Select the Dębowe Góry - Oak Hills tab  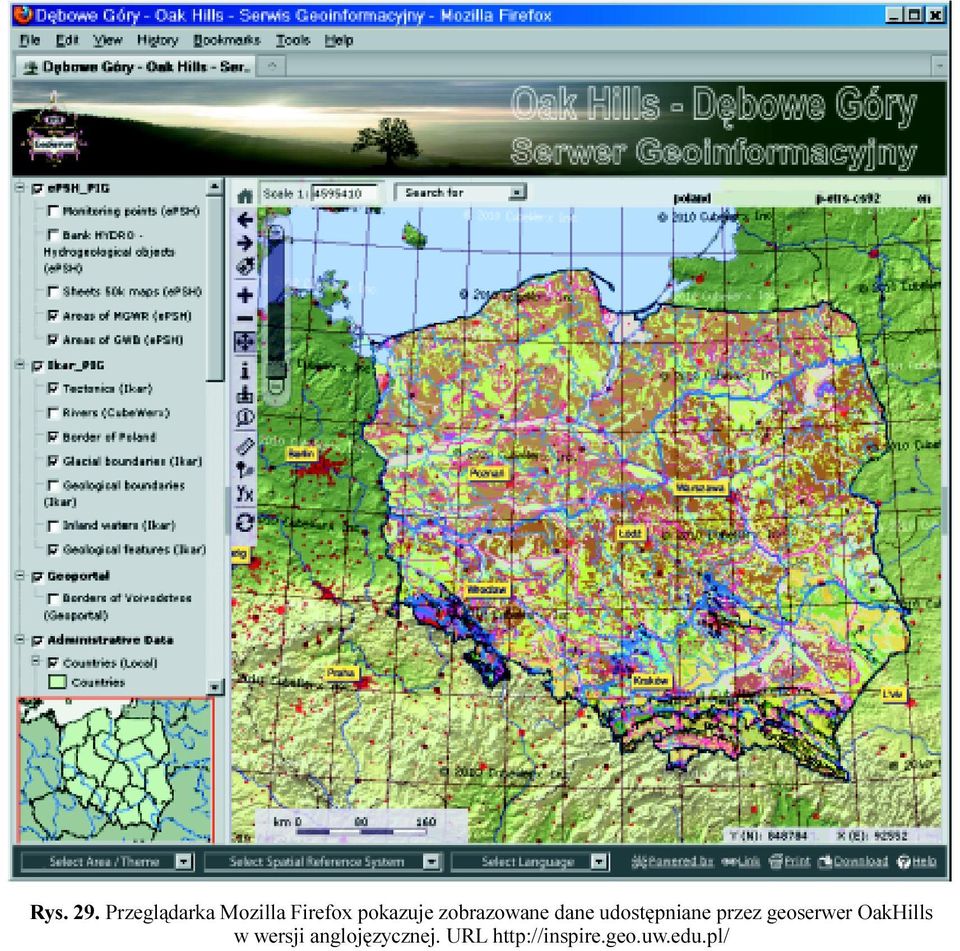click(x=137, y=67)
